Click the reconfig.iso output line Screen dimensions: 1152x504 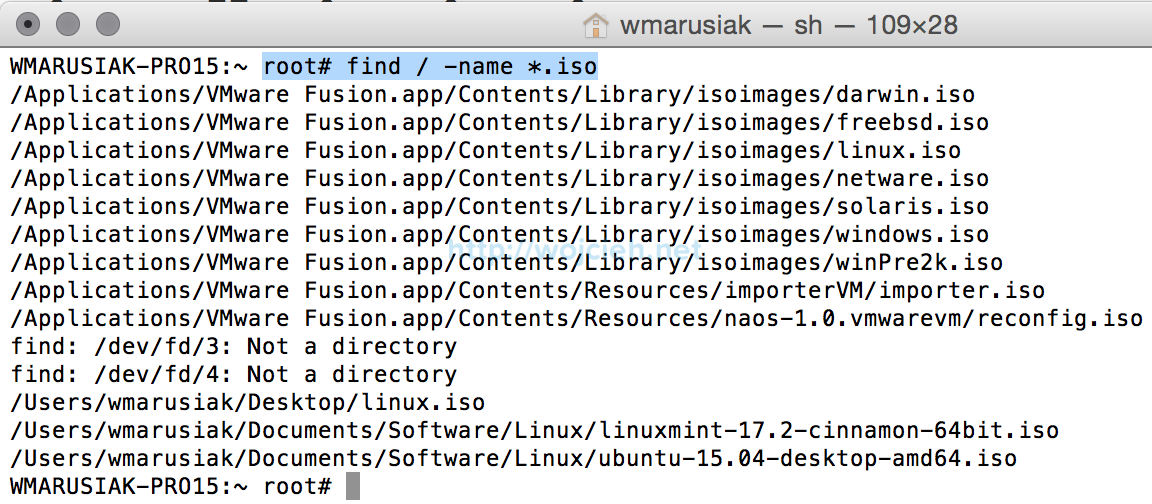point(575,319)
